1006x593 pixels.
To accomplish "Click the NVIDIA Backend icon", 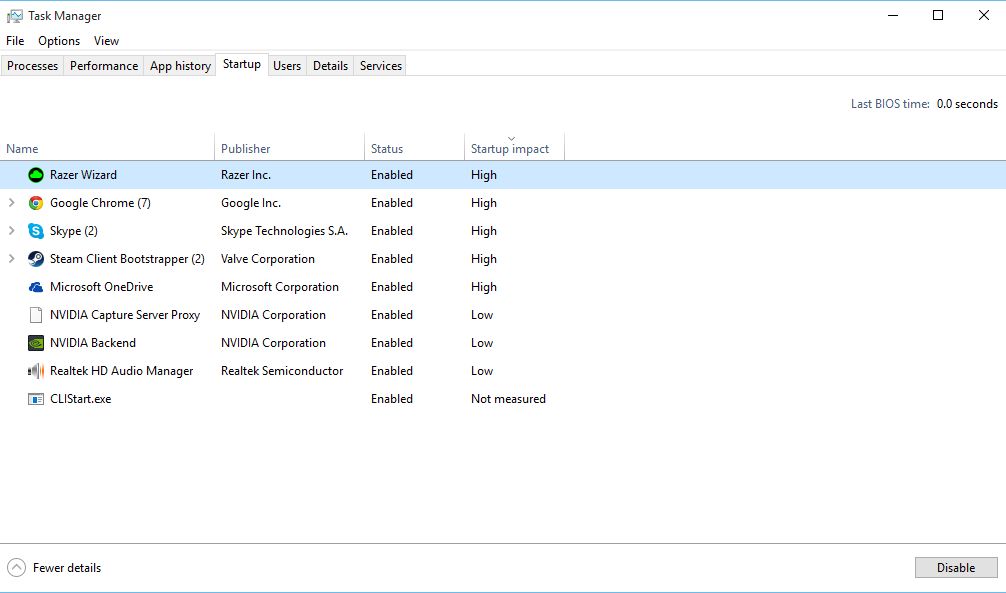I will tap(34, 343).
